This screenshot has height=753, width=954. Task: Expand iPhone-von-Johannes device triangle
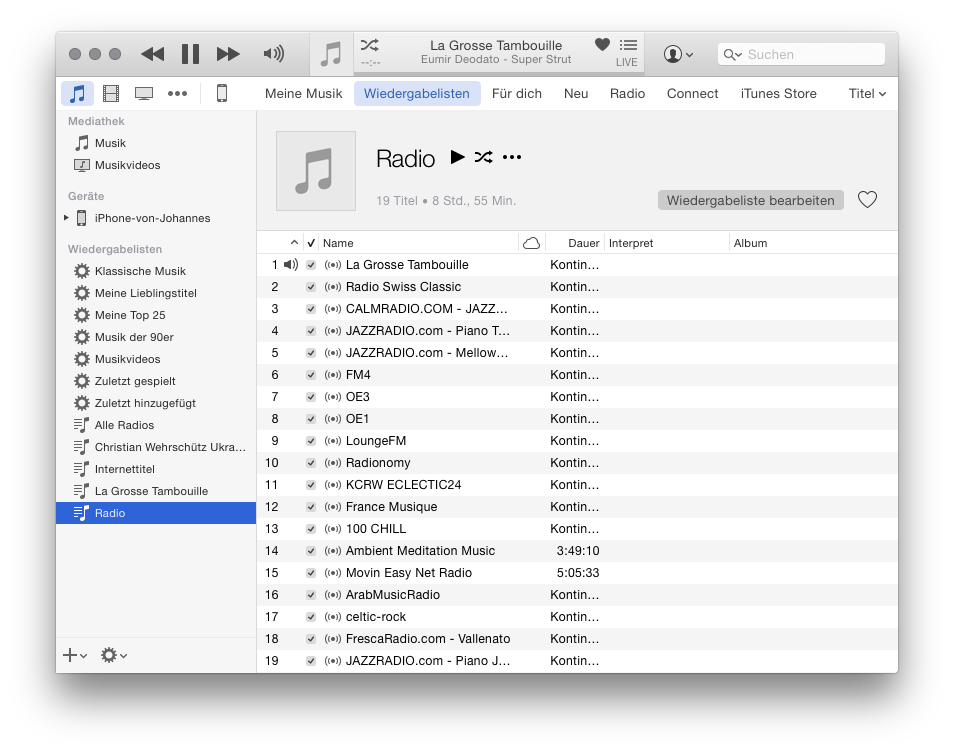coord(66,218)
